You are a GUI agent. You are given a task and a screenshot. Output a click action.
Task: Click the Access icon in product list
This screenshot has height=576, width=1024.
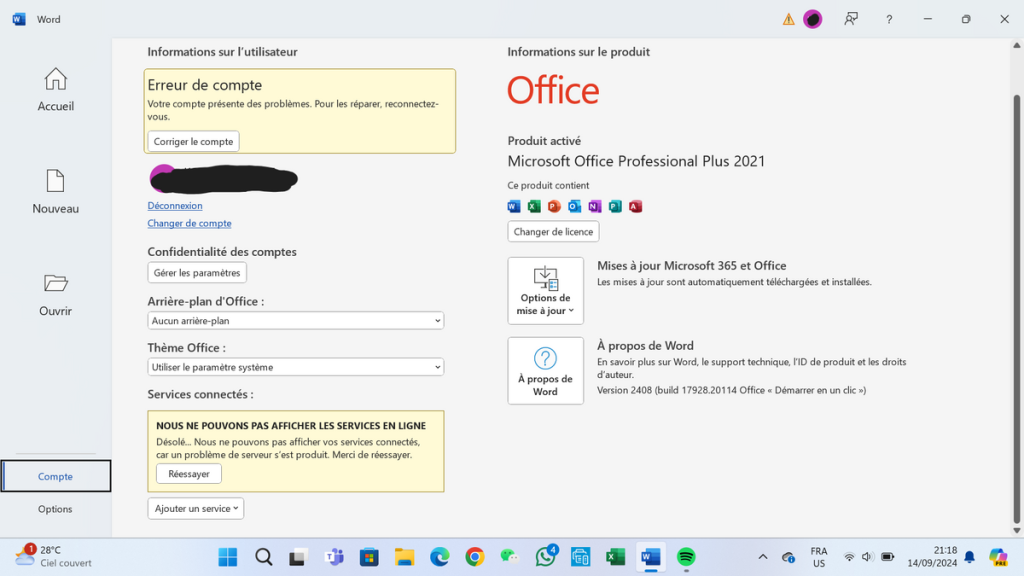[635, 206]
